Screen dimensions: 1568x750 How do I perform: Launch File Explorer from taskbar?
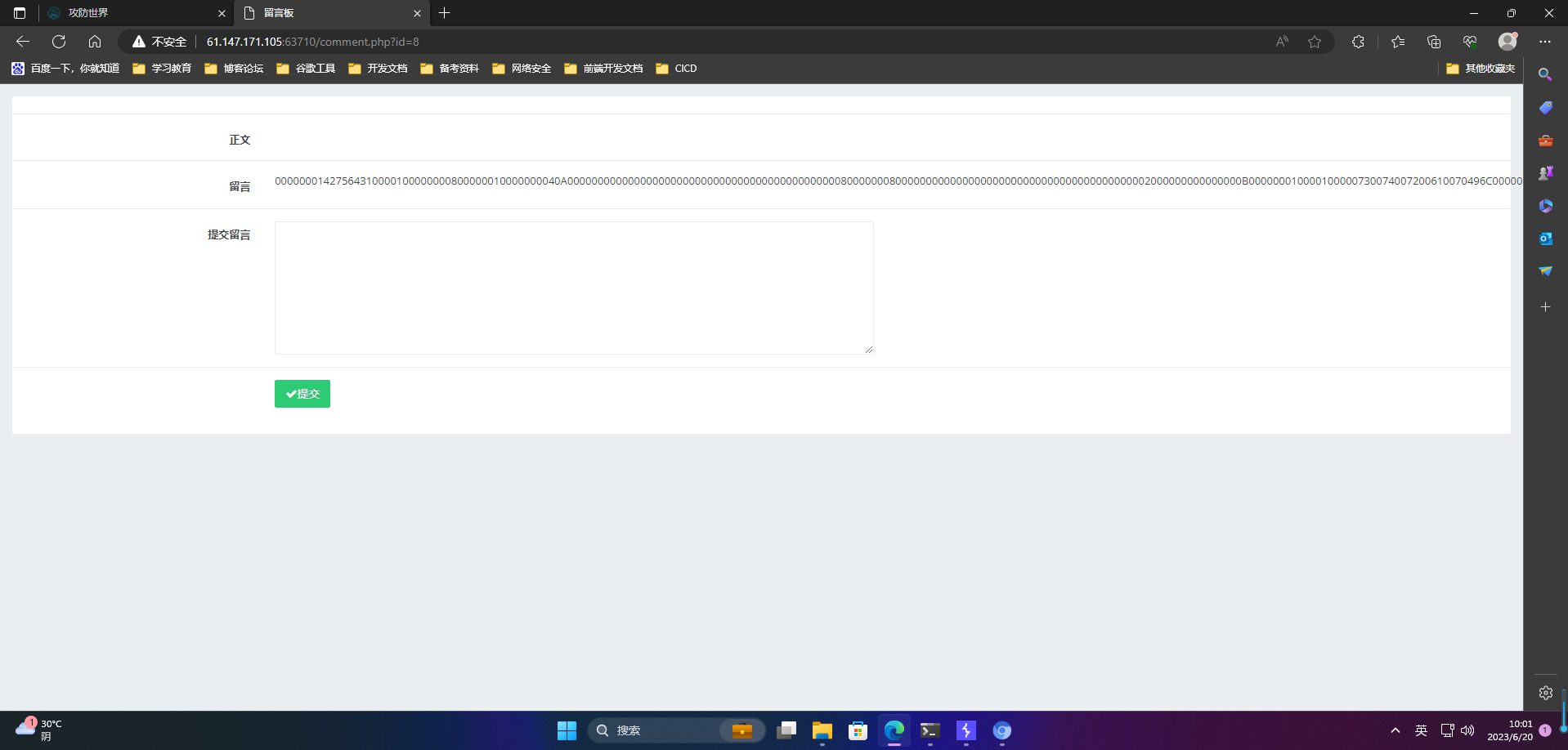point(822,730)
